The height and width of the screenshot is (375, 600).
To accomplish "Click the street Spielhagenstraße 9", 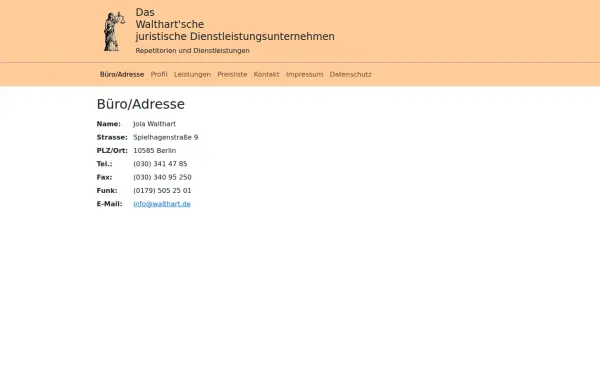I will pyautogui.click(x=166, y=137).
